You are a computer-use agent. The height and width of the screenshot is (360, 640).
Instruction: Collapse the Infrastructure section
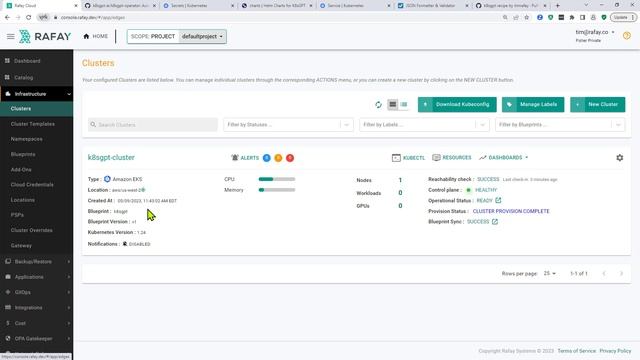[37, 94]
